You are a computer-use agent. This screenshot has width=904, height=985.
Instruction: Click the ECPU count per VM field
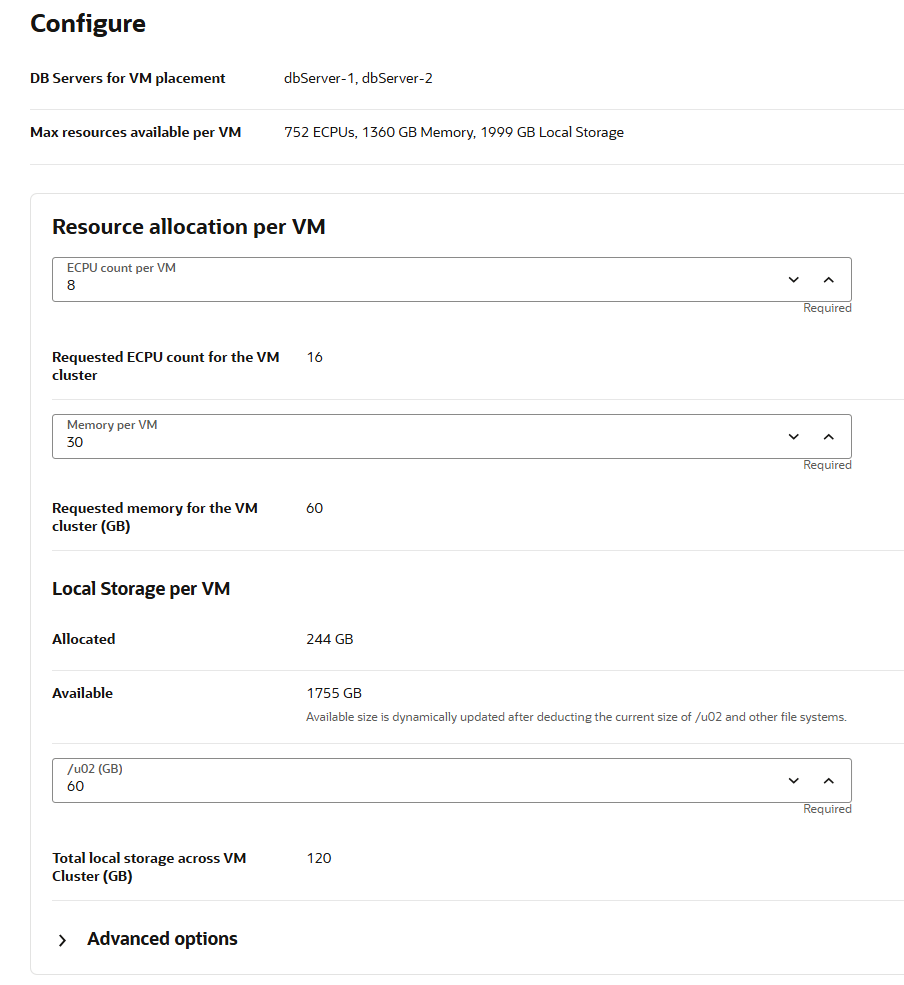pos(400,285)
